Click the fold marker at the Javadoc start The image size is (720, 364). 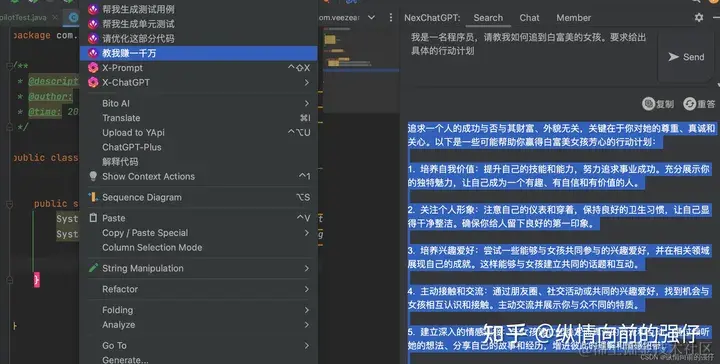10,66
